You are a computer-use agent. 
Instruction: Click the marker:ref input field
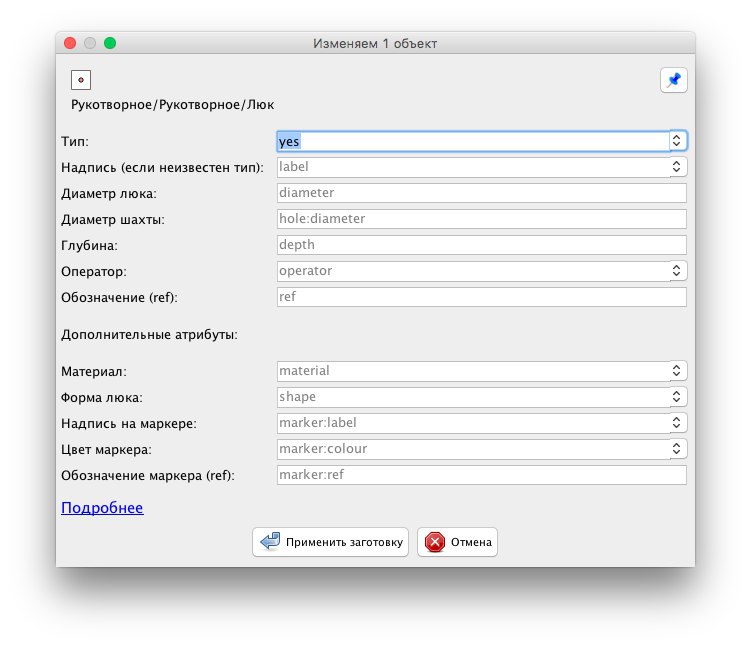point(481,475)
